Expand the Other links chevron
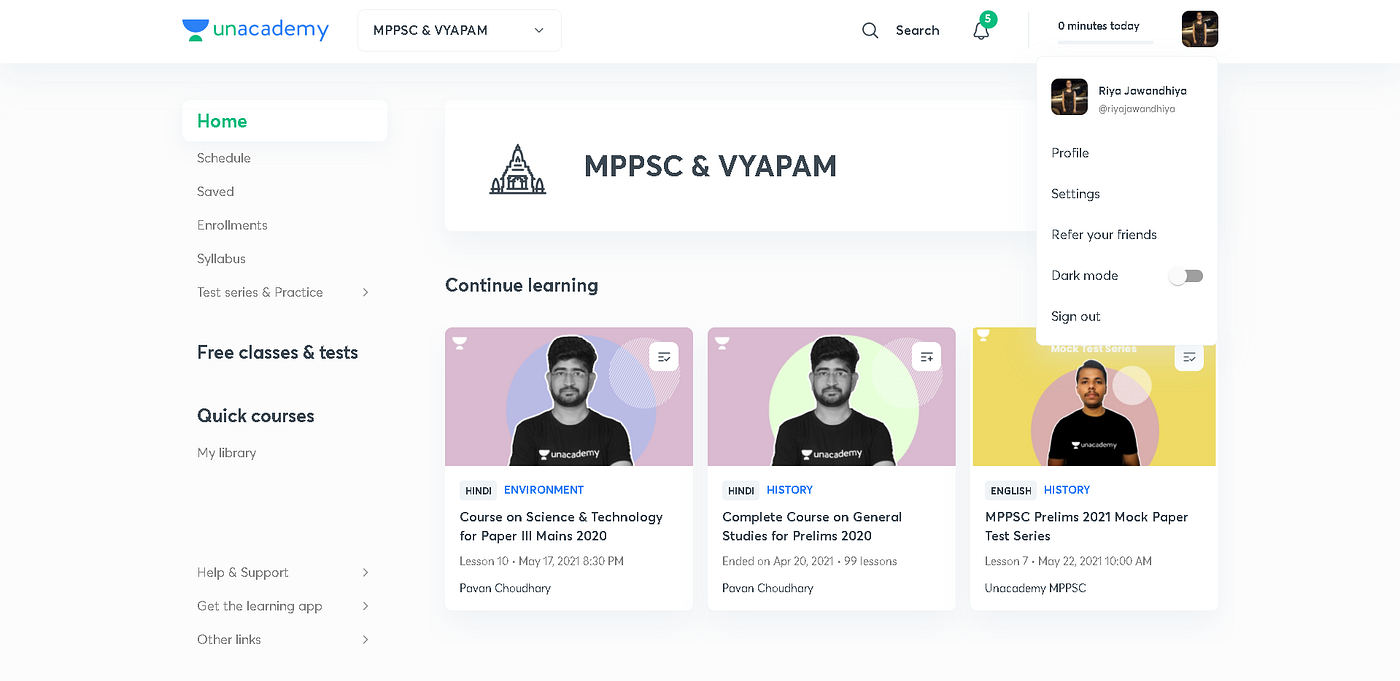The image size is (1400, 681). pos(365,639)
